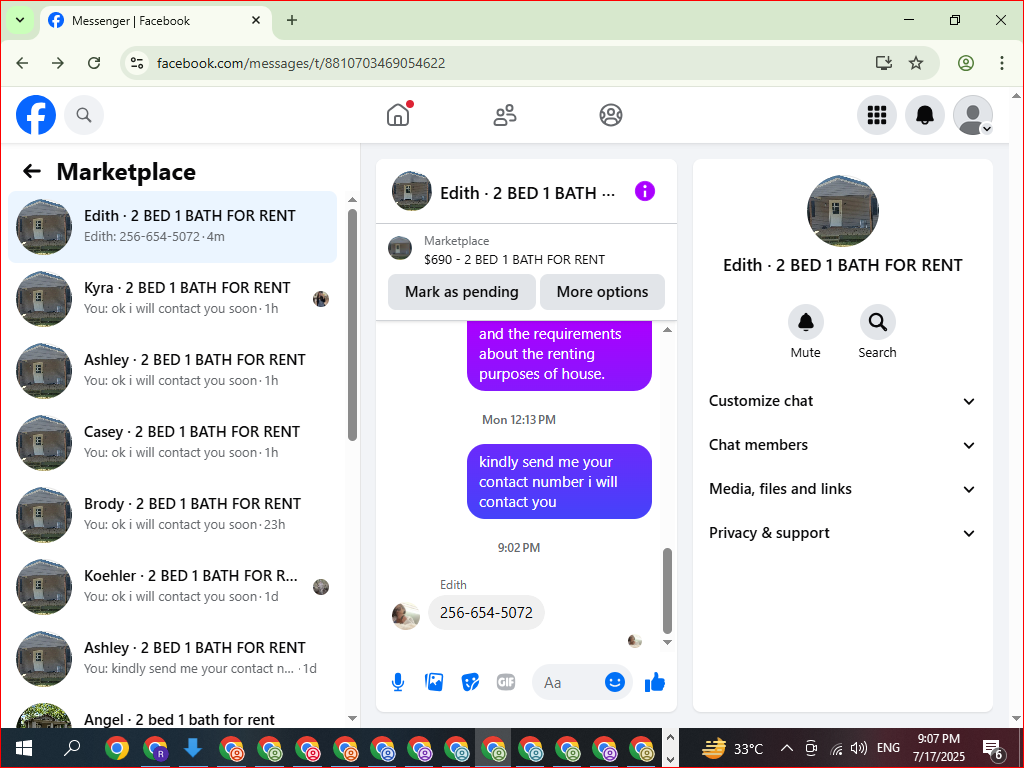Open the emoji picker smiley
This screenshot has height=768, width=1024.
tap(615, 682)
